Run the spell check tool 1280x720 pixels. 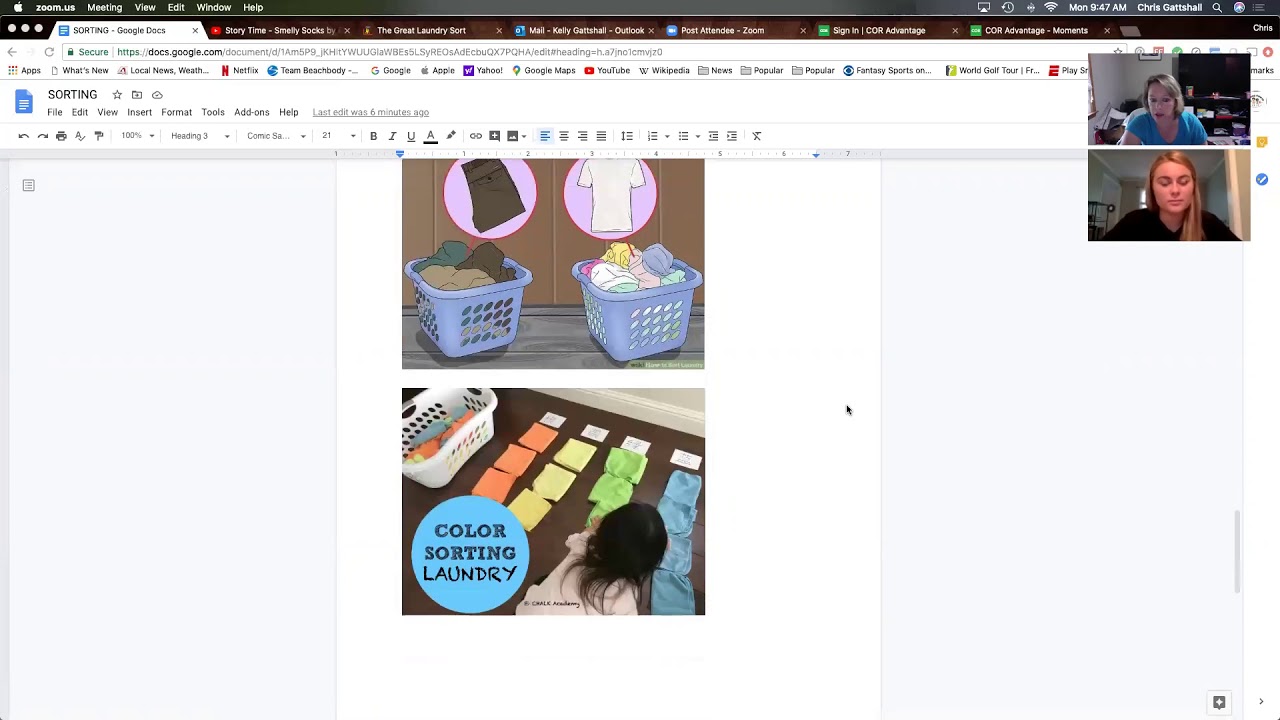tap(80, 136)
